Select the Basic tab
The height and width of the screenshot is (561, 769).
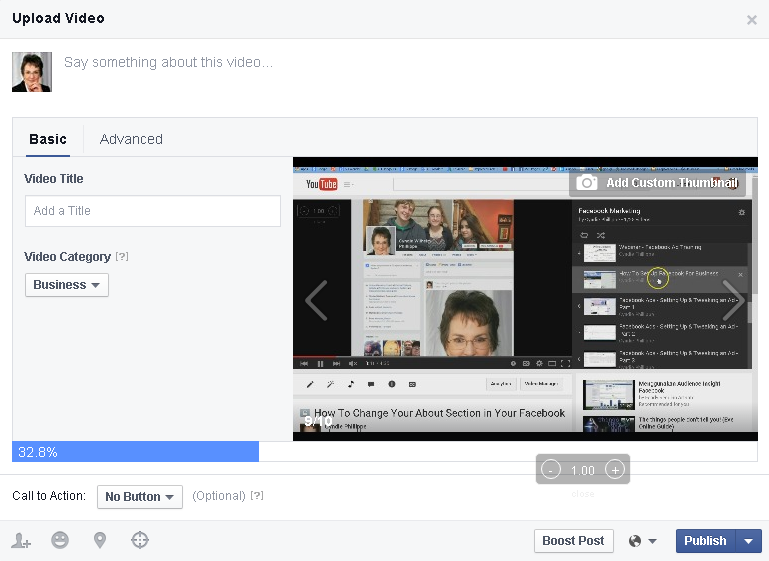(x=48, y=139)
